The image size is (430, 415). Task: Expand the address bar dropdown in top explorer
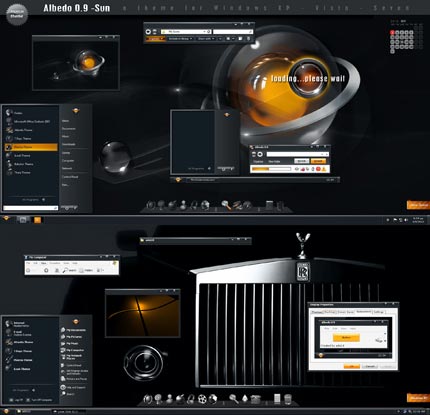click(x=204, y=31)
